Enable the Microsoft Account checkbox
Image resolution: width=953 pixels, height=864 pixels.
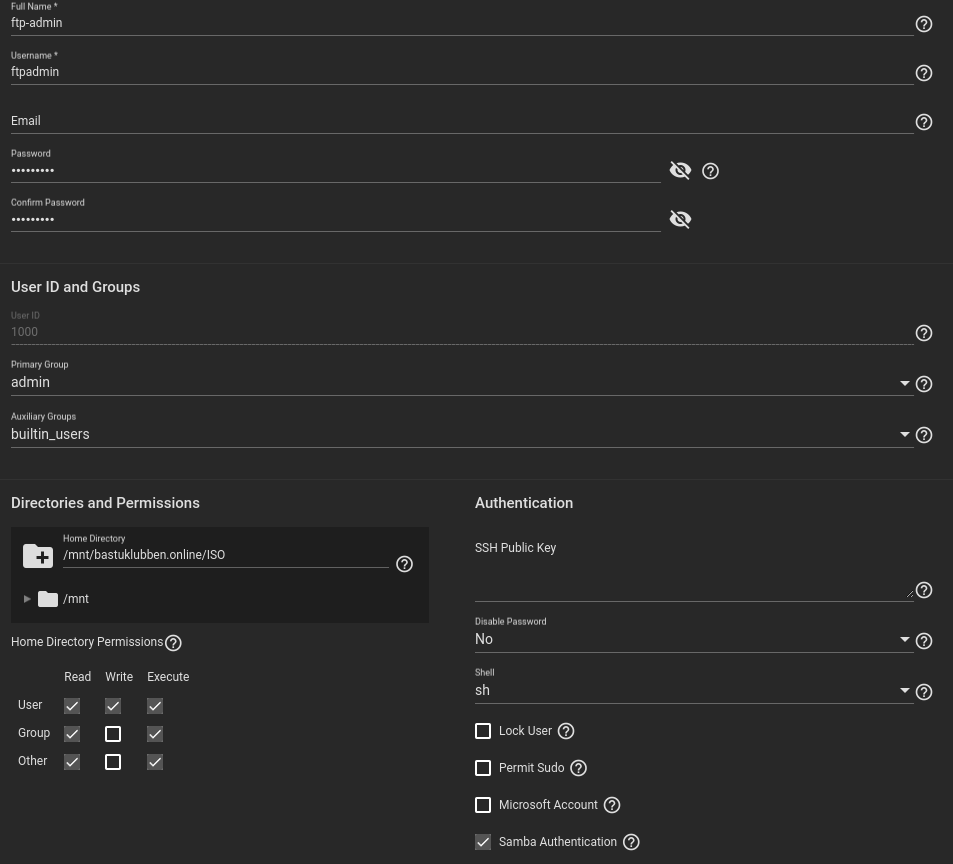click(x=483, y=805)
